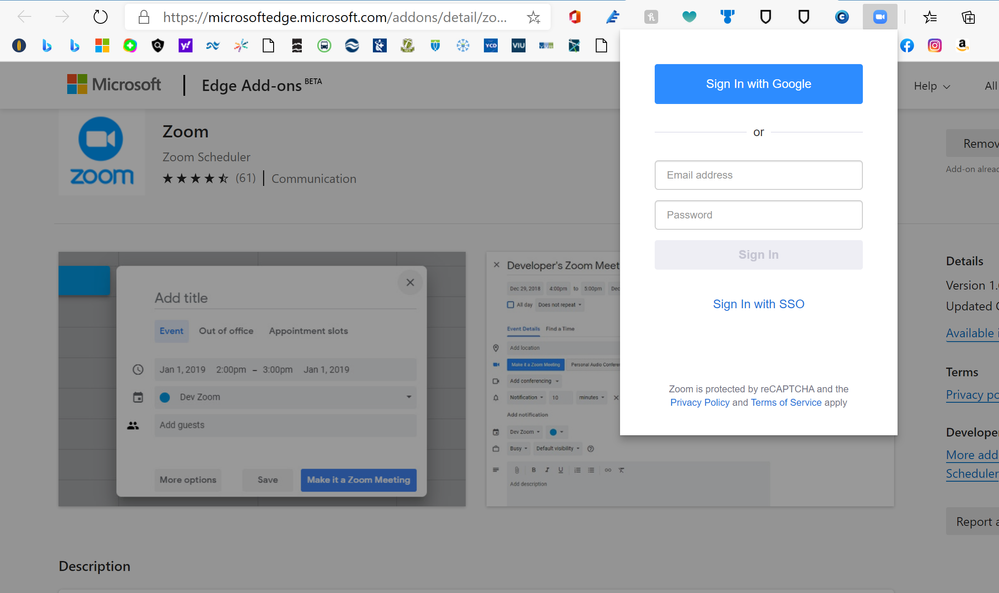Open the Privacy policy link under Terms

972,395
